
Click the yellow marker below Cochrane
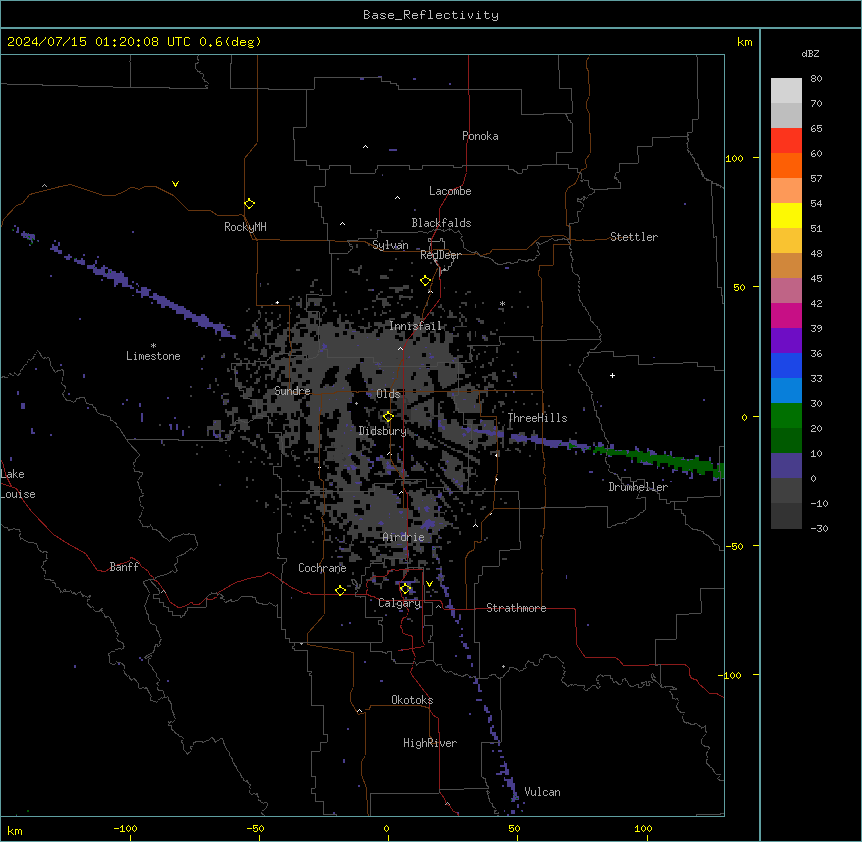(340, 590)
